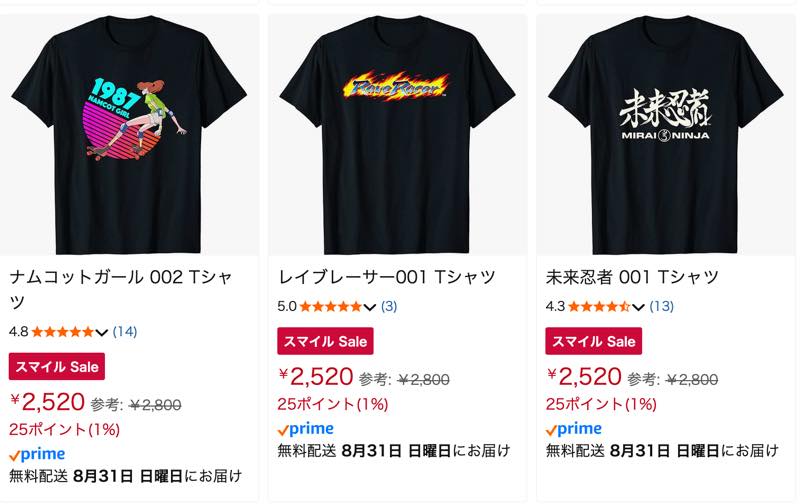Expand the rating chevron beside 4.8 stars
Viewport: 800px width, 504px height.
(x=102, y=333)
